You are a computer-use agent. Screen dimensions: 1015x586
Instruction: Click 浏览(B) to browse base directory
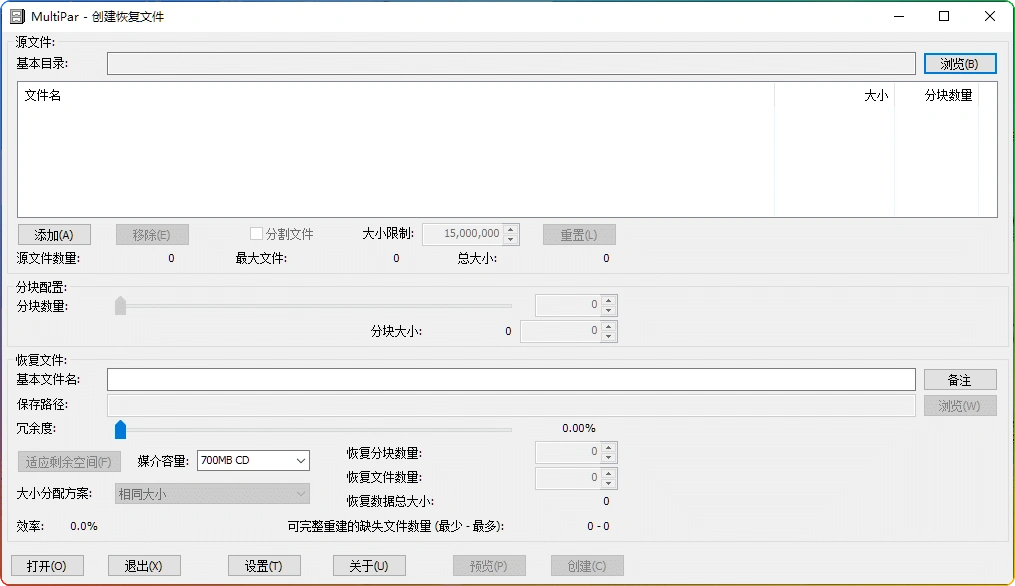pyautogui.click(x=959, y=63)
